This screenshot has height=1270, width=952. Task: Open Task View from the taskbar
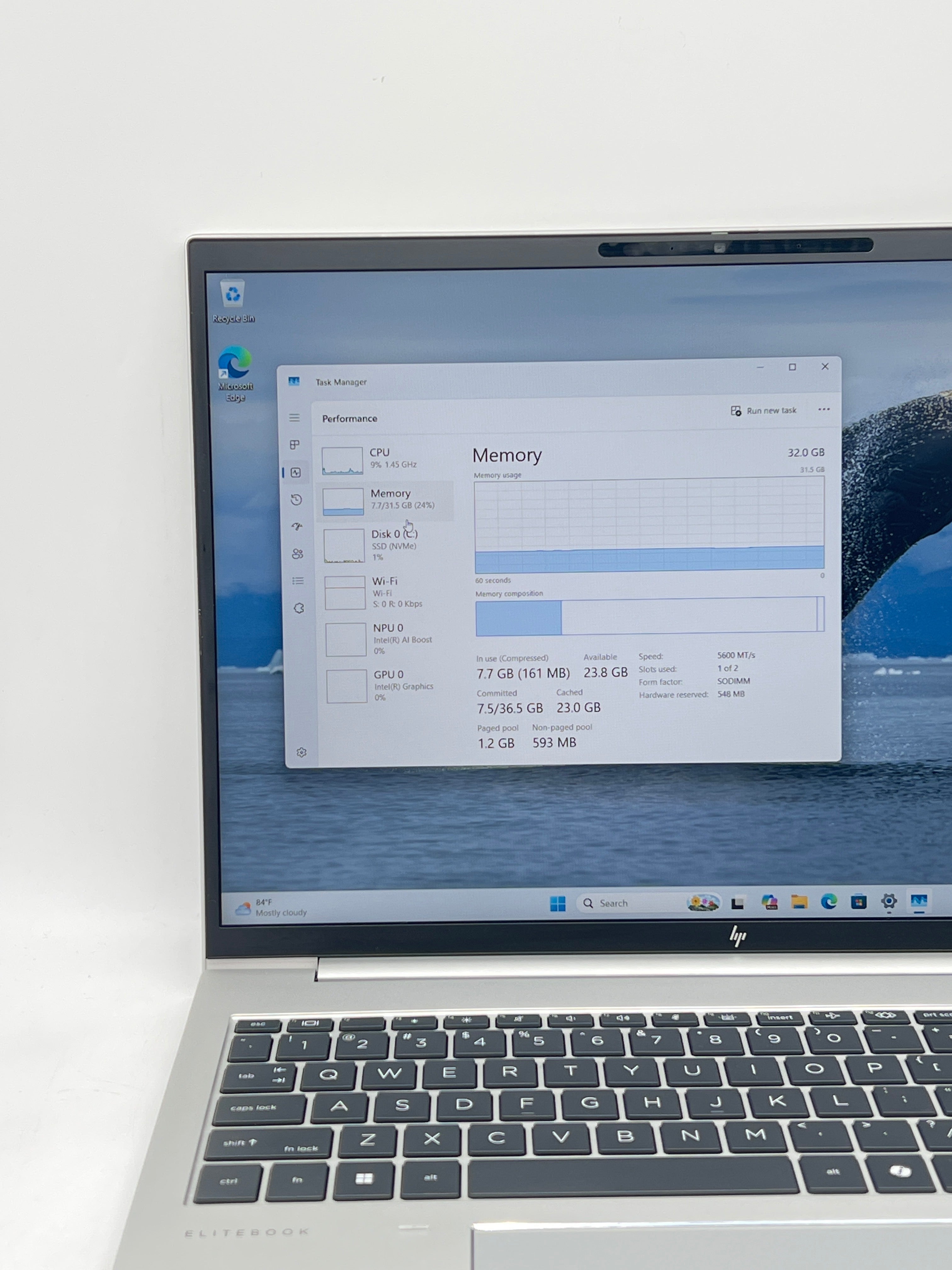(x=737, y=903)
